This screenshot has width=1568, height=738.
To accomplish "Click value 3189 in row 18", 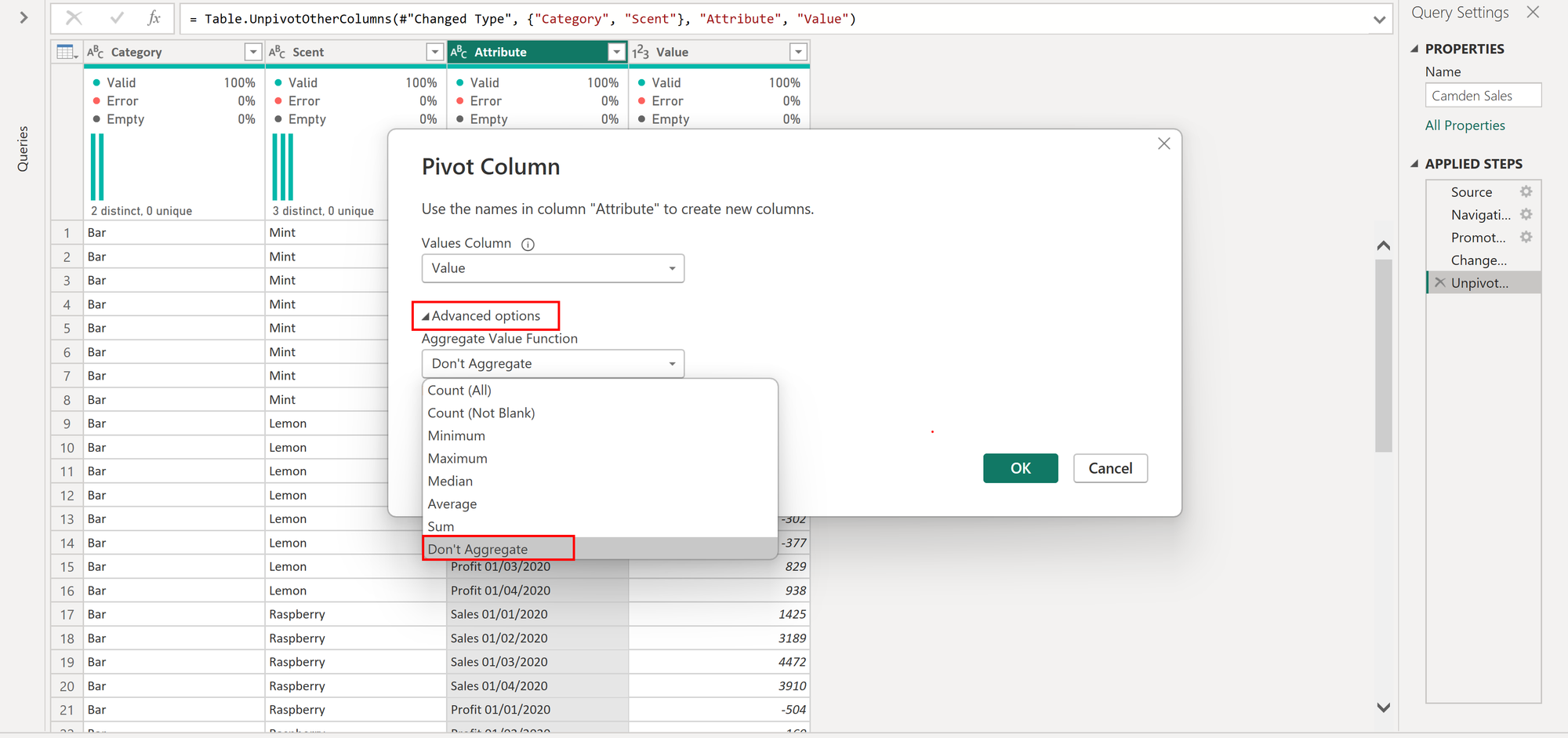I will 719,638.
